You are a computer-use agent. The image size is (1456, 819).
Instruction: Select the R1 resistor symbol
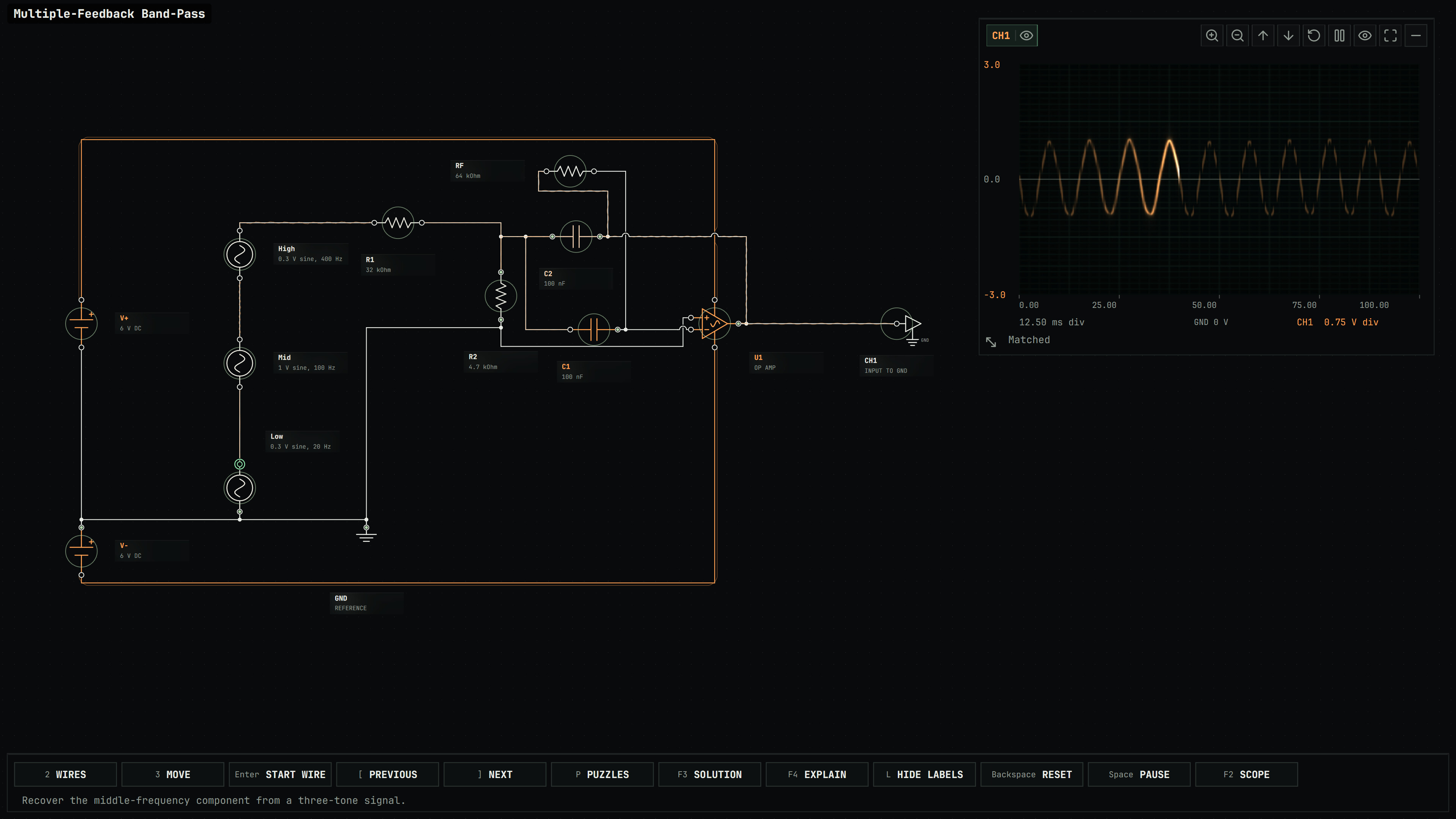(x=398, y=223)
